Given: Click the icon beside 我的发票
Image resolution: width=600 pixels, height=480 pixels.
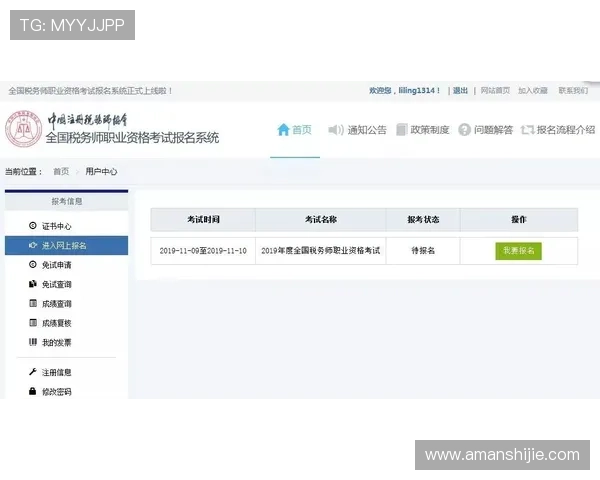Looking at the screenshot, I should [x=33, y=342].
